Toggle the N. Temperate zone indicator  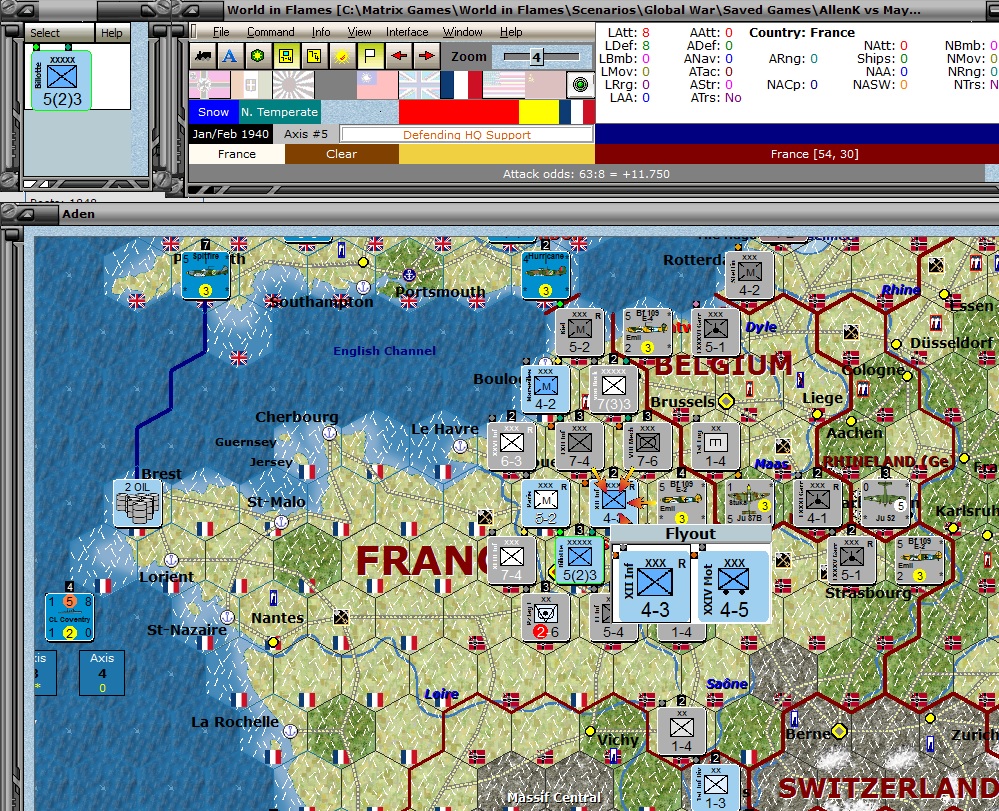point(278,112)
